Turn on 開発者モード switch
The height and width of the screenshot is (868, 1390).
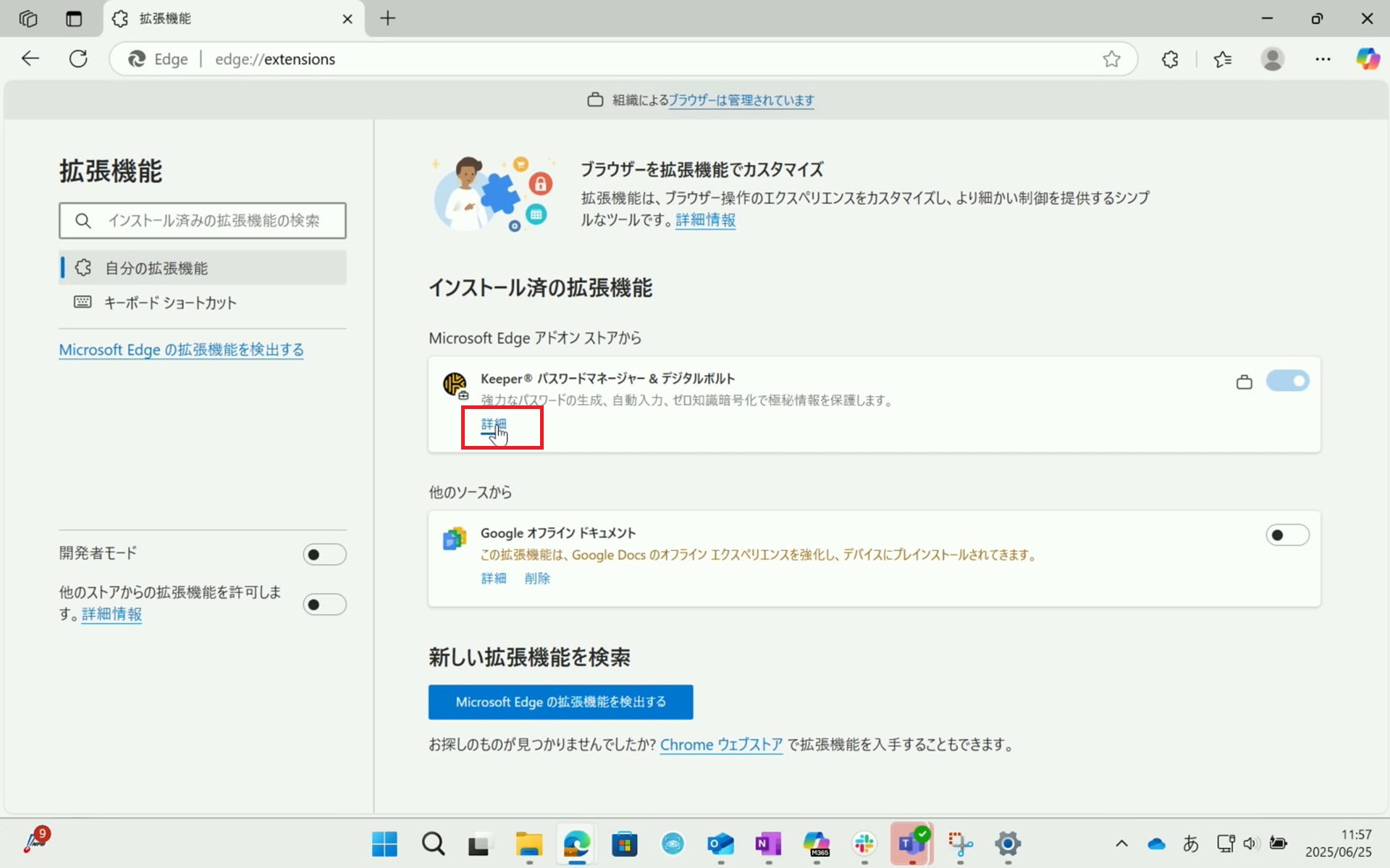(x=324, y=555)
